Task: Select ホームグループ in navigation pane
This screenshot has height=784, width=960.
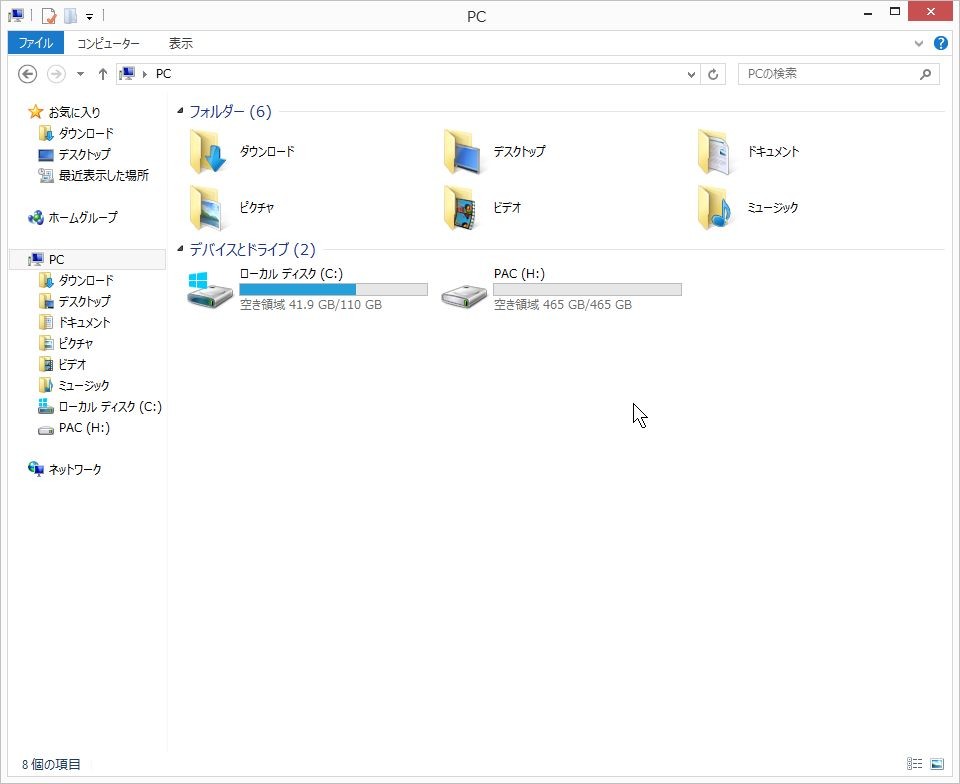Action: [72, 217]
